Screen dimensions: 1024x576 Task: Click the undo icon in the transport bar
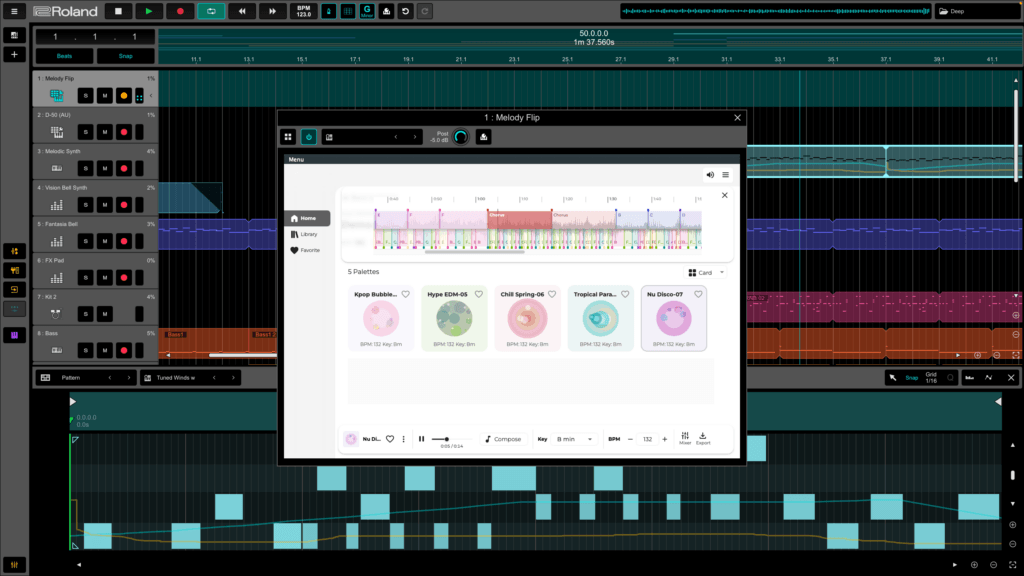[x=406, y=11]
